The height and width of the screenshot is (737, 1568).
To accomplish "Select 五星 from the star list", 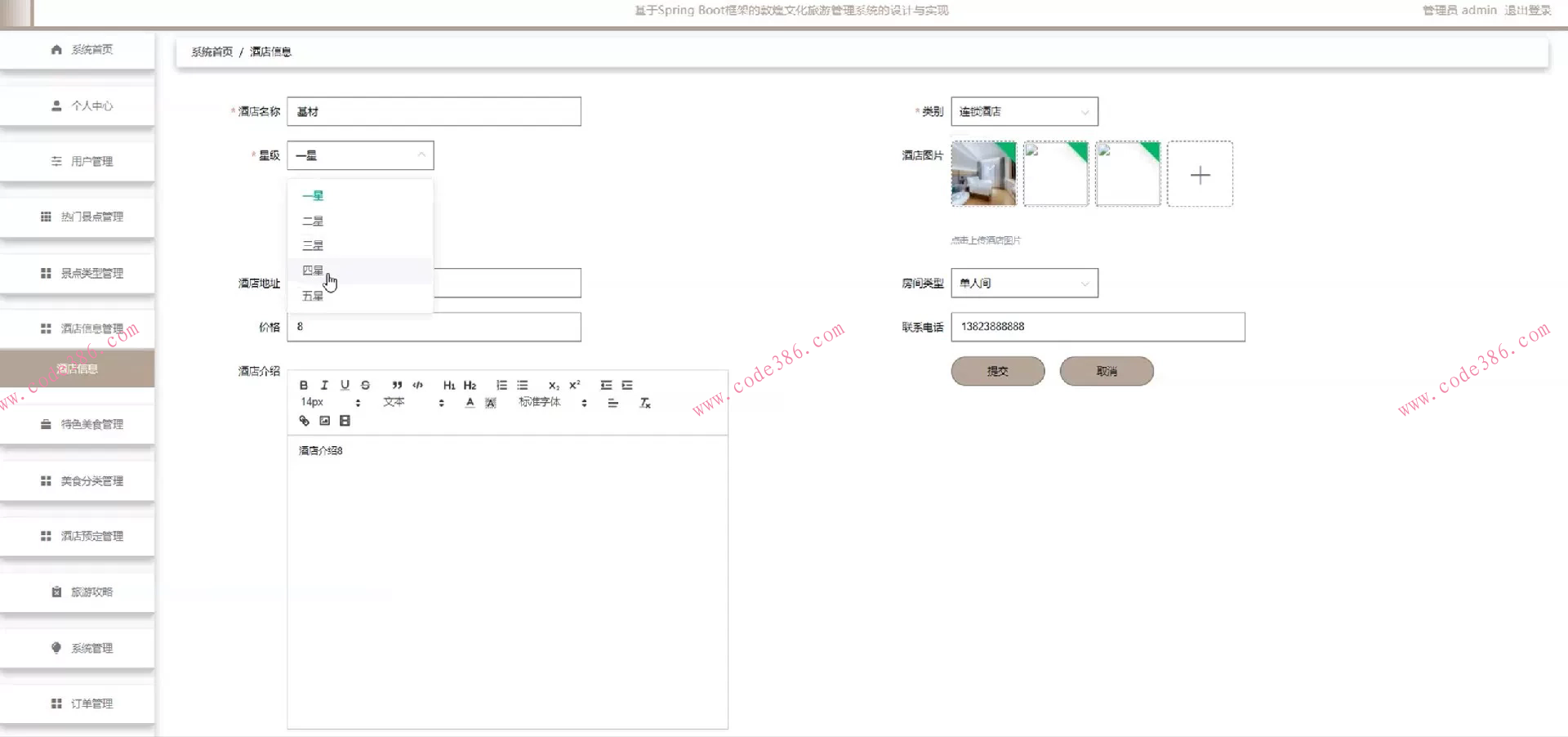I will coord(360,296).
